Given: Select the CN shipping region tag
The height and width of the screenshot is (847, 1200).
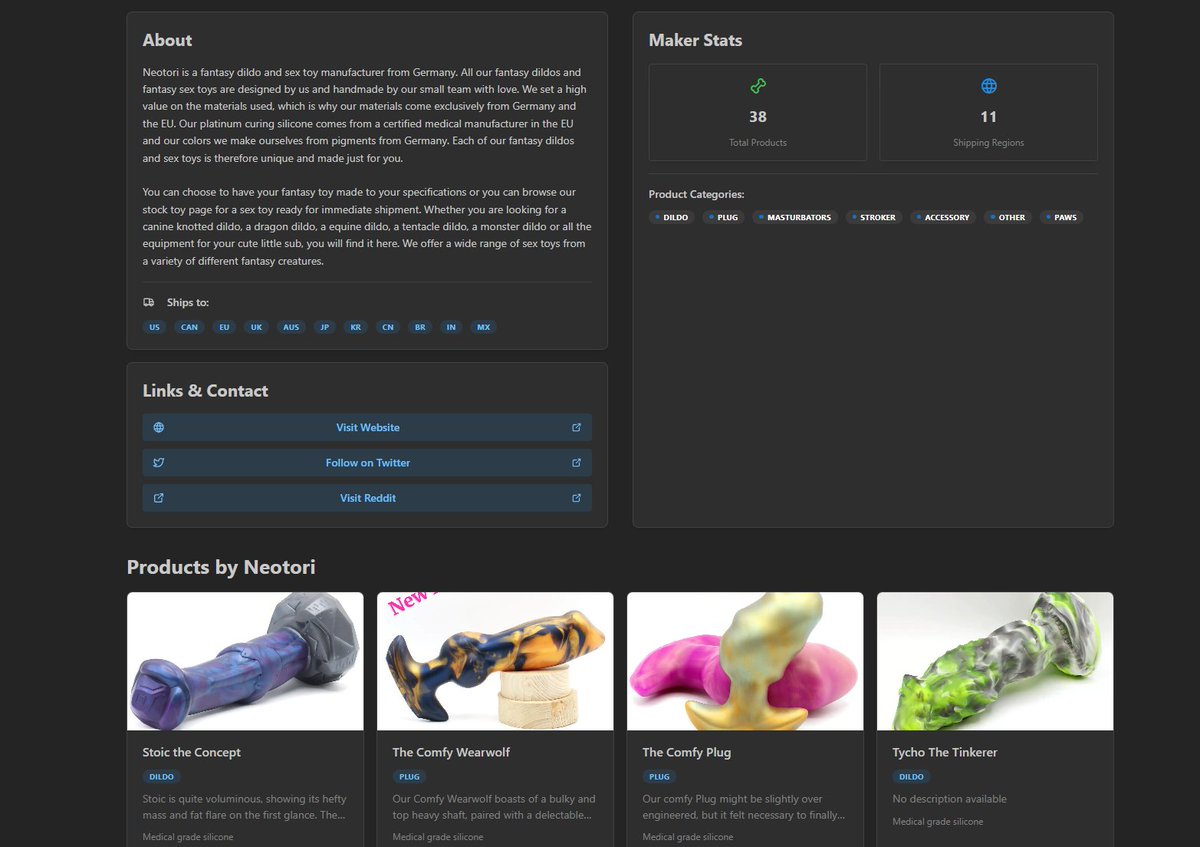Looking at the screenshot, I should (x=387, y=327).
